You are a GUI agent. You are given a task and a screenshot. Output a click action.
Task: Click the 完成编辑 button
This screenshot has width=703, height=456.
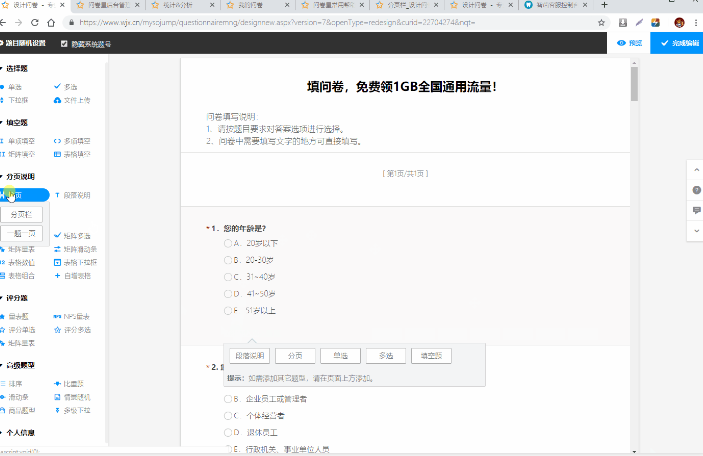679,43
